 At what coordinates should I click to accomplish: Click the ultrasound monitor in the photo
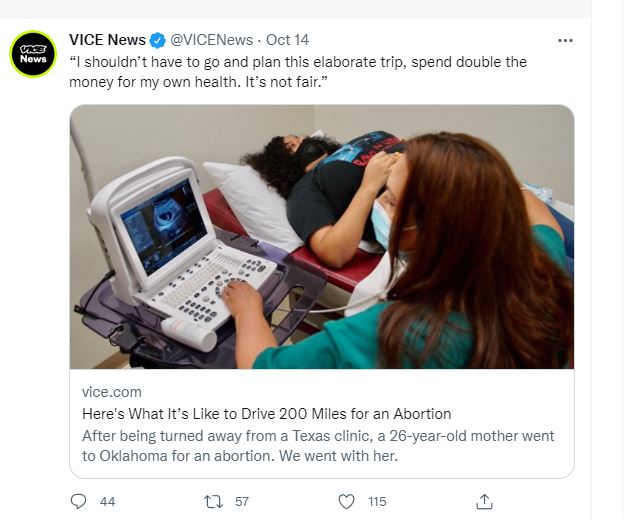[163, 226]
